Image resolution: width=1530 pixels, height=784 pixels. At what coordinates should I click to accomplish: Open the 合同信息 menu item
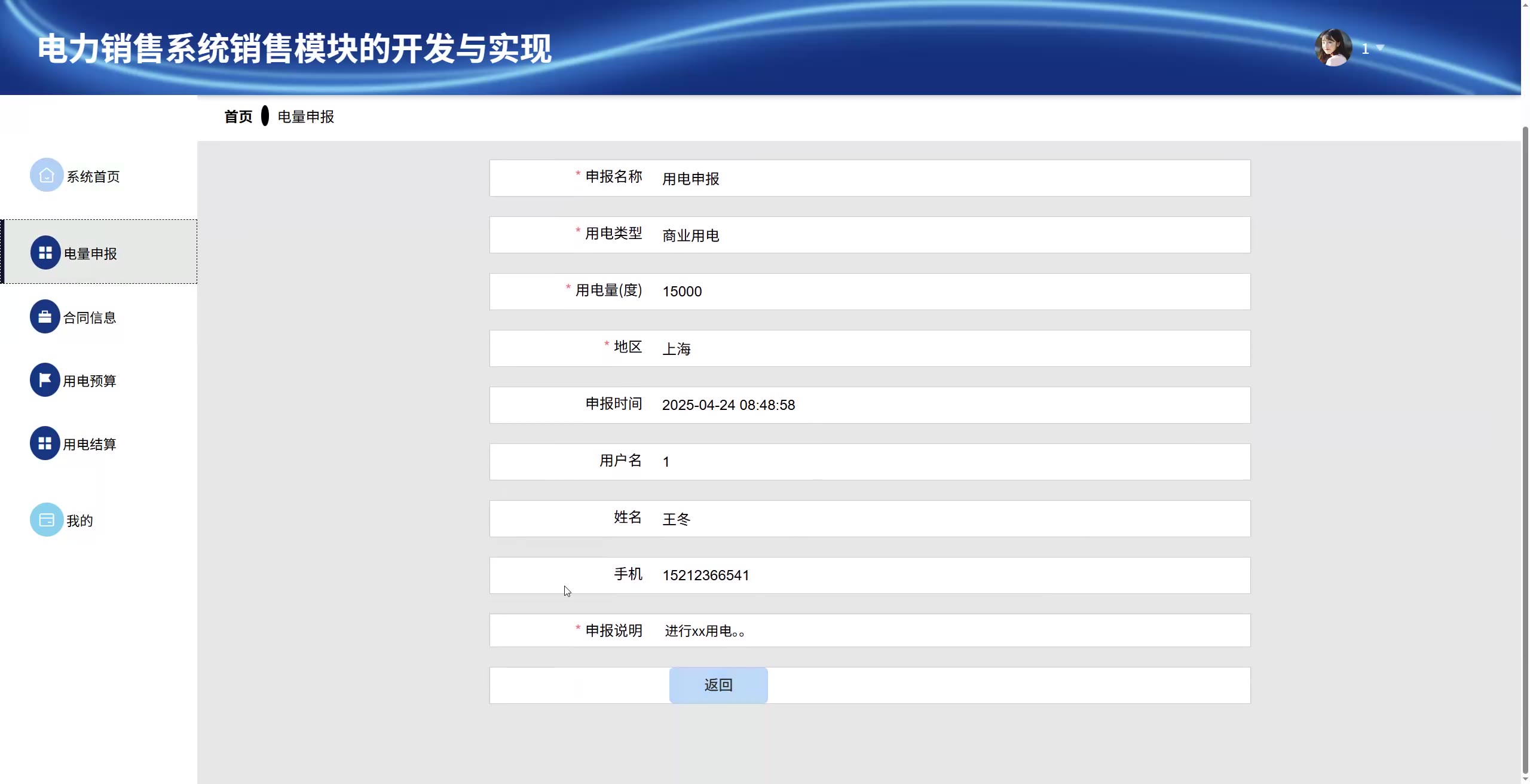(x=90, y=318)
